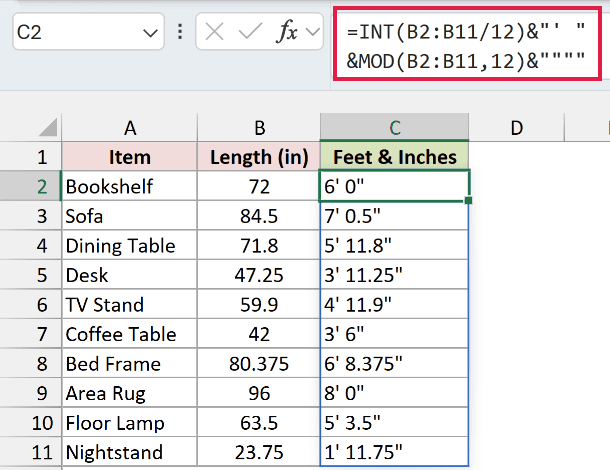Select the cell showing 7' 0.5"
The height and width of the screenshot is (470, 610).
(x=394, y=216)
